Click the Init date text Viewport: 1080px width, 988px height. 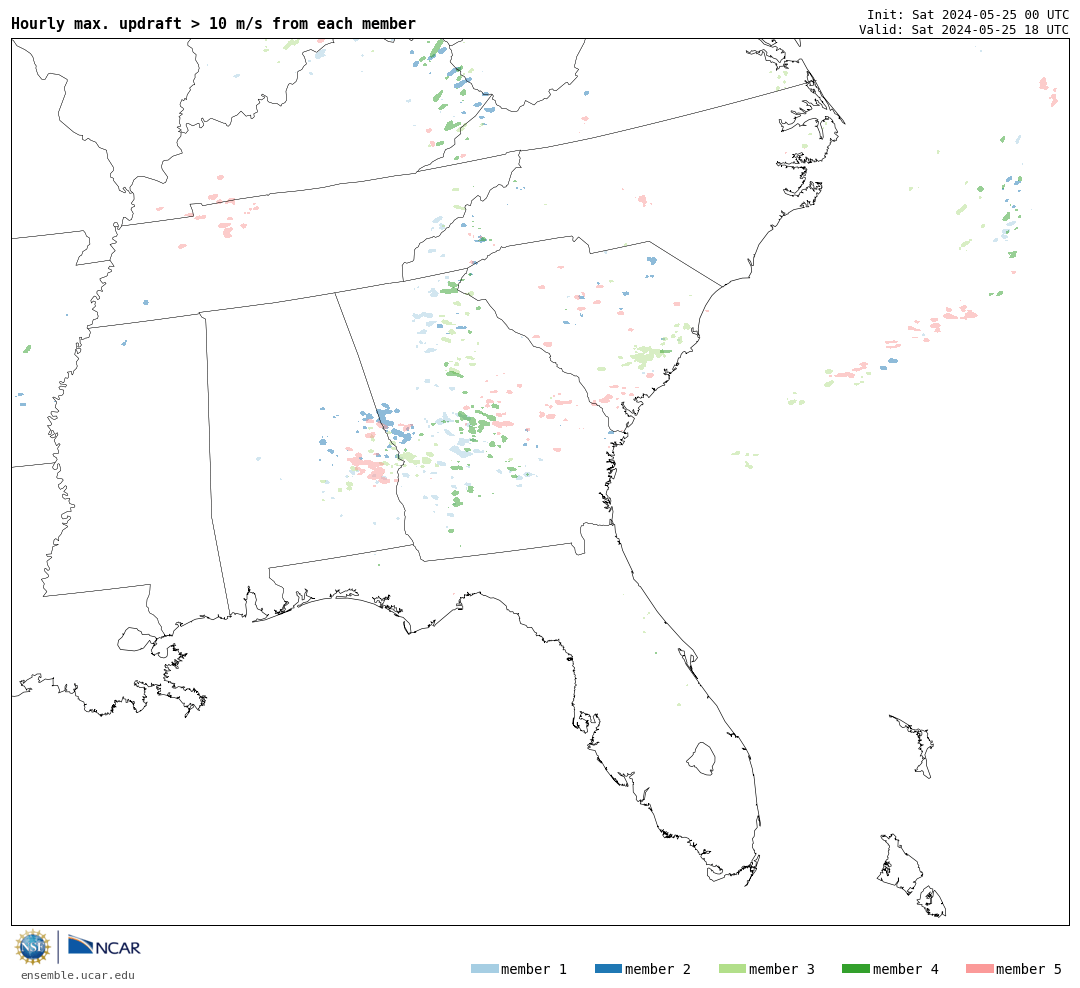point(968,14)
